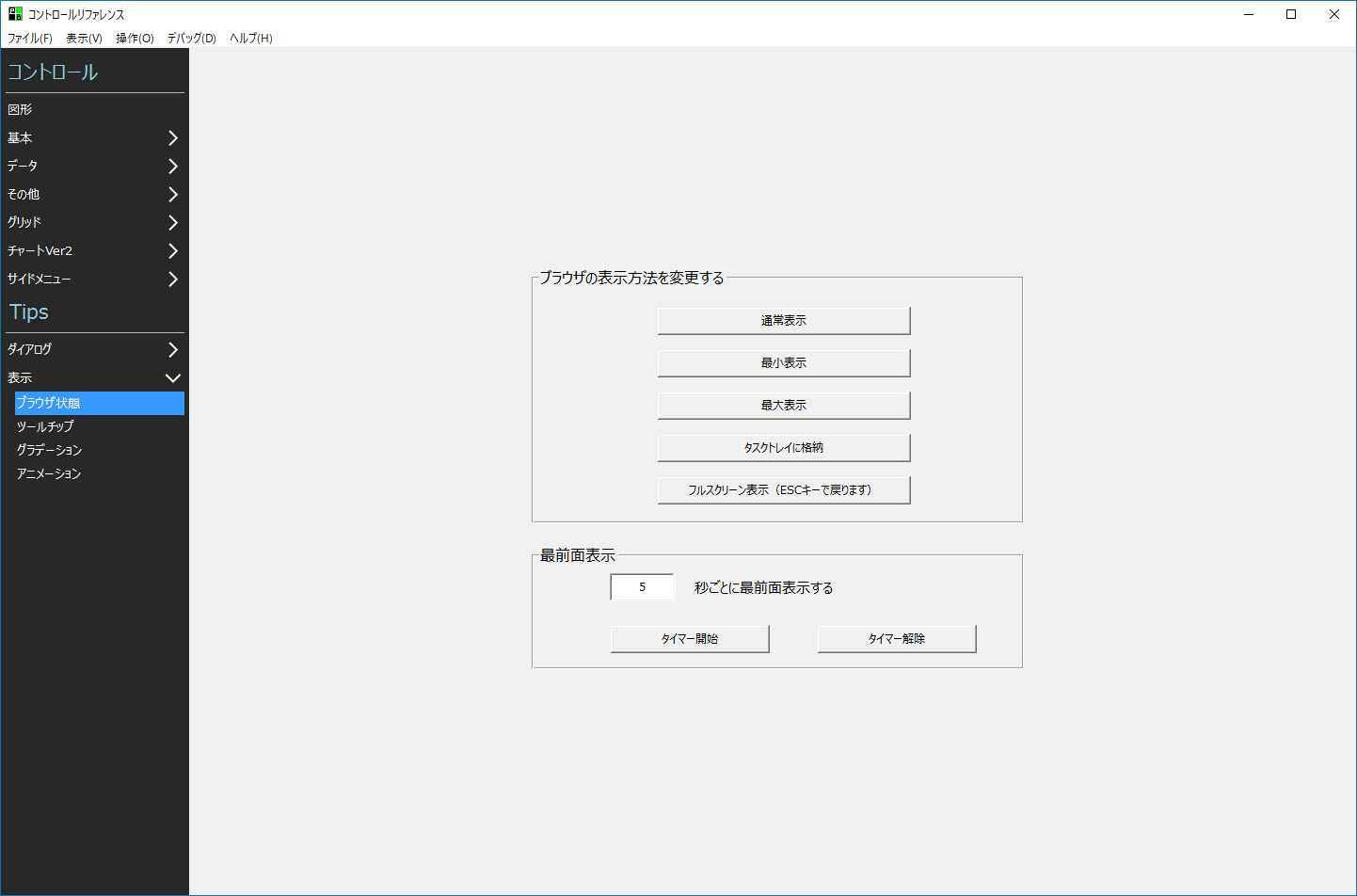Expand the サイドメニュー section chevron
Screen dimensions: 1357x896
[x=173, y=280]
